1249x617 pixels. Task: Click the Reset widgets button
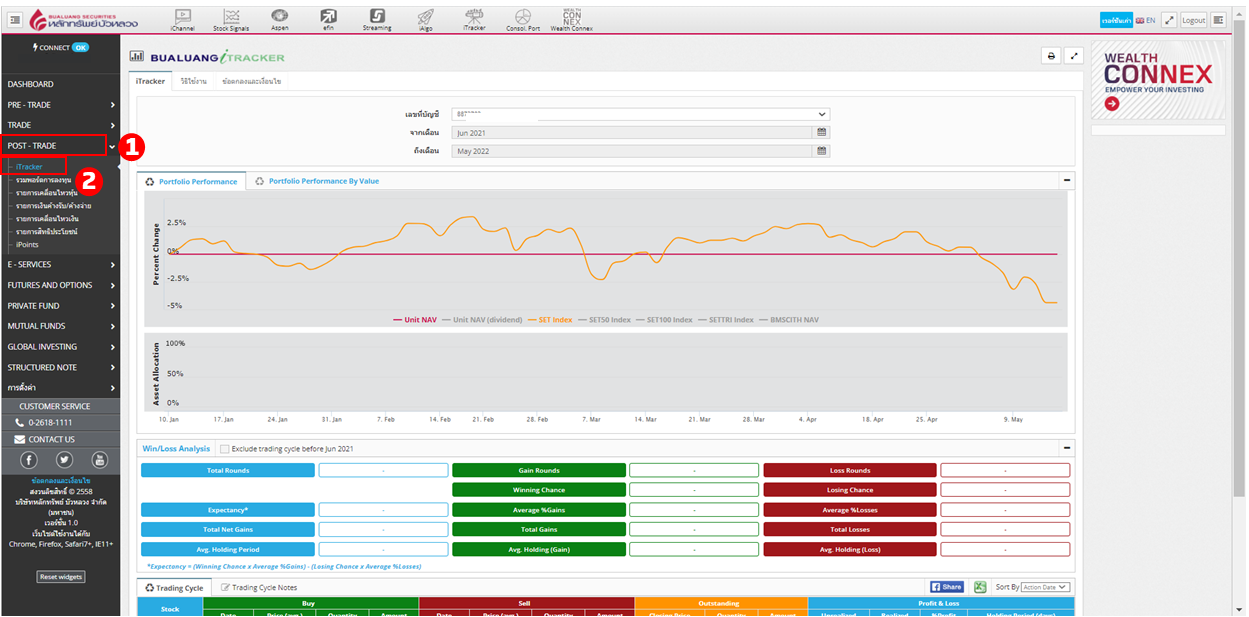click(x=61, y=577)
